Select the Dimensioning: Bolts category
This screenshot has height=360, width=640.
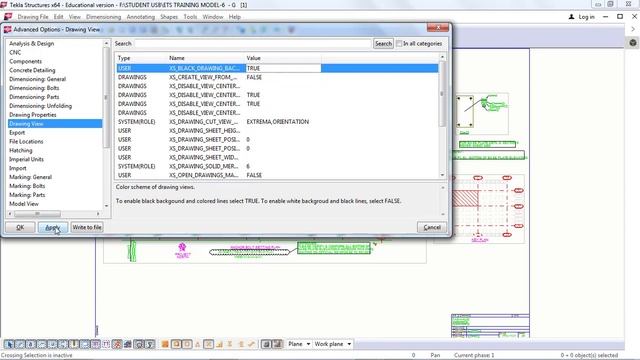click(34, 88)
